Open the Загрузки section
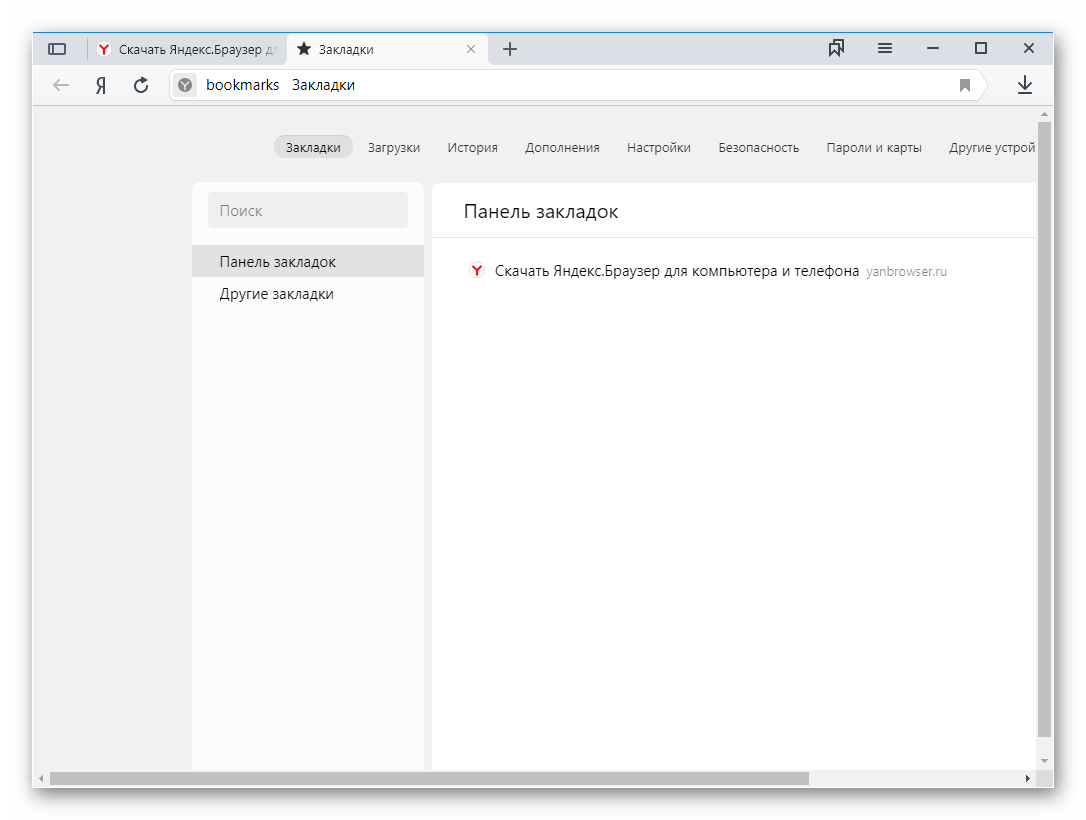Screen dimensions: 1086x820 pos(394,147)
